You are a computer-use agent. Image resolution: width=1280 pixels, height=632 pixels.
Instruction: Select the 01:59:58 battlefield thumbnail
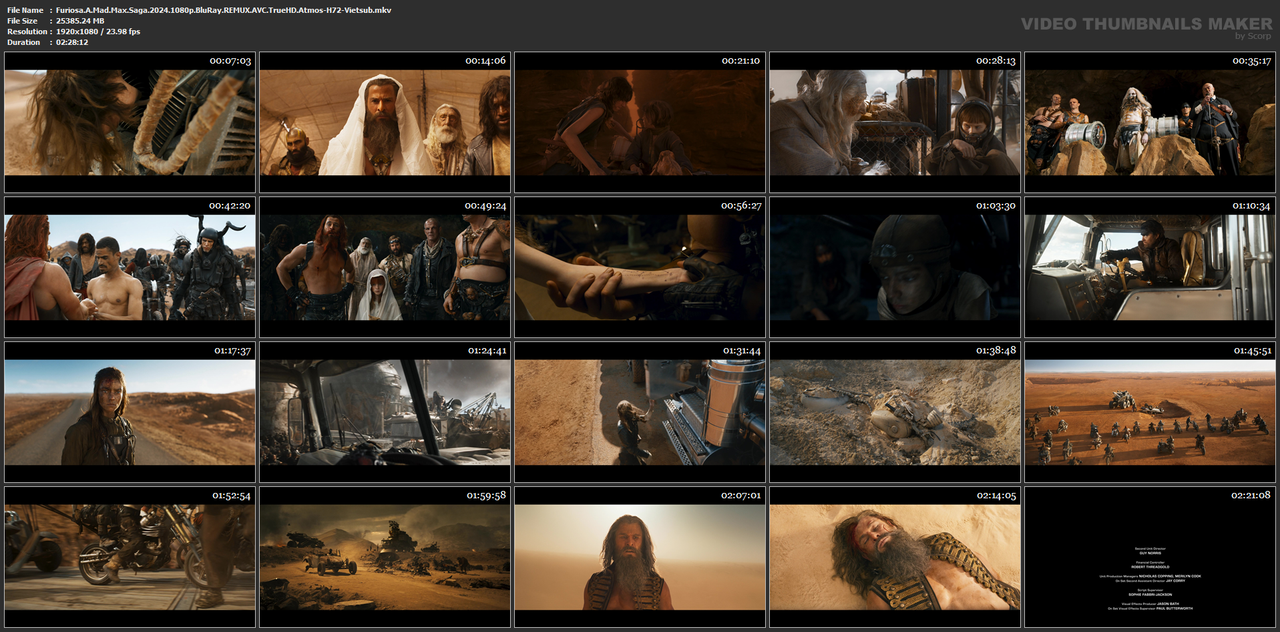(385, 557)
